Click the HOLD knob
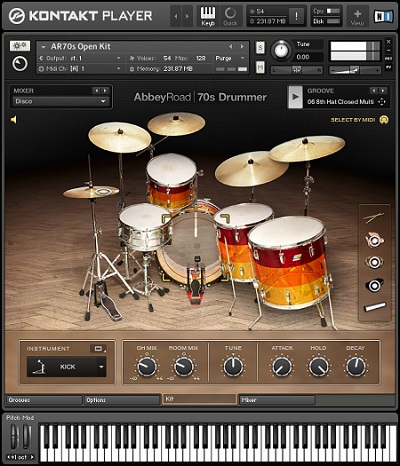The width and height of the screenshot is (400, 466). (x=319, y=366)
